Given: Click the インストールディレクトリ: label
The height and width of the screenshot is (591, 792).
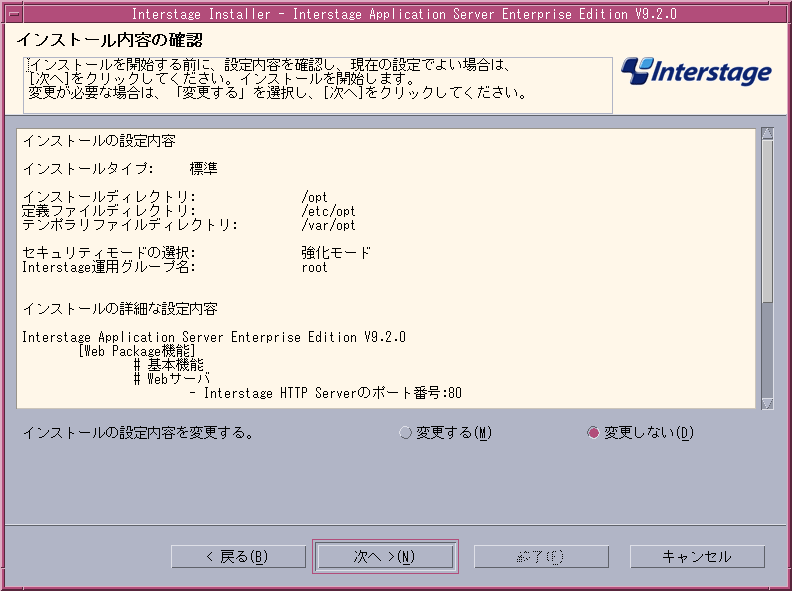Looking at the screenshot, I should (x=109, y=197).
